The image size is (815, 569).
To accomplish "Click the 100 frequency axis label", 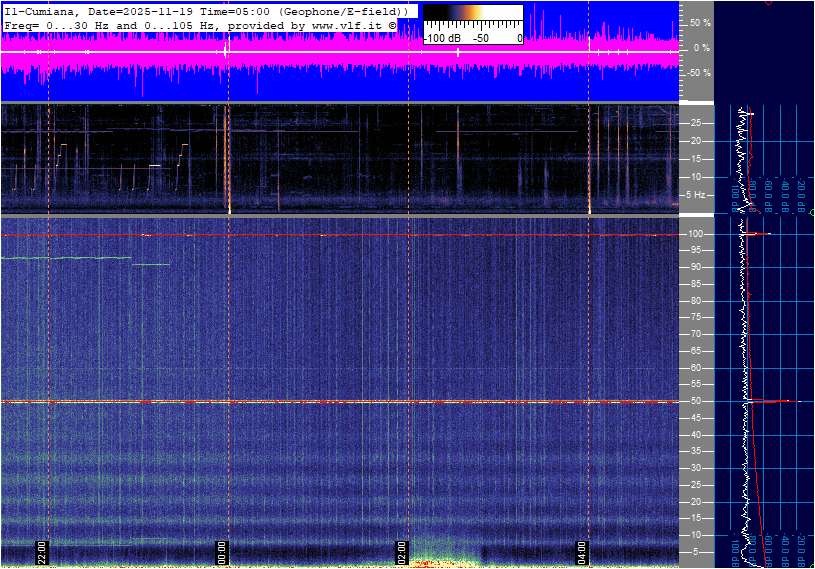I will (x=694, y=234).
